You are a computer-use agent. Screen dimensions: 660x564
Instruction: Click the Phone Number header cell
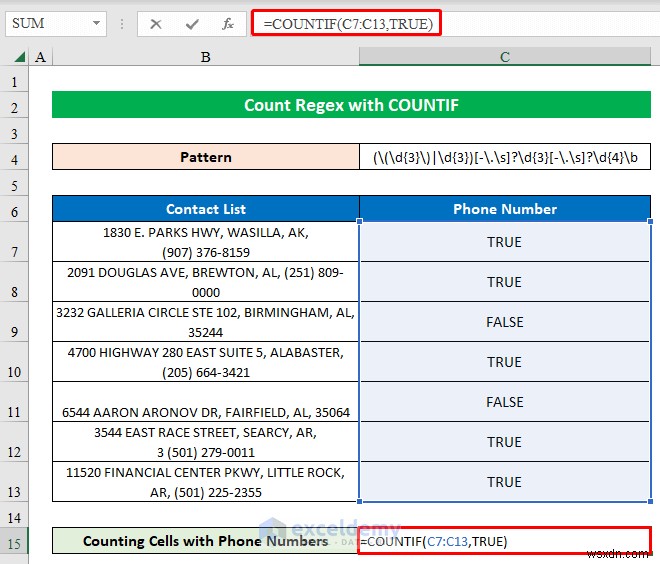coord(505,209)
